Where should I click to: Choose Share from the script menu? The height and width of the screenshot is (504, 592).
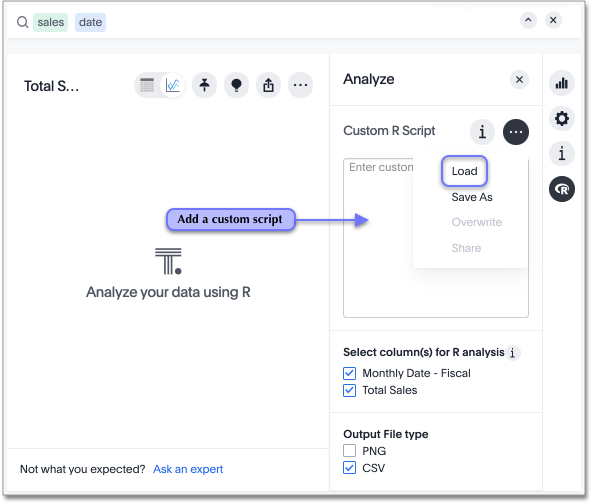point(466,248)
